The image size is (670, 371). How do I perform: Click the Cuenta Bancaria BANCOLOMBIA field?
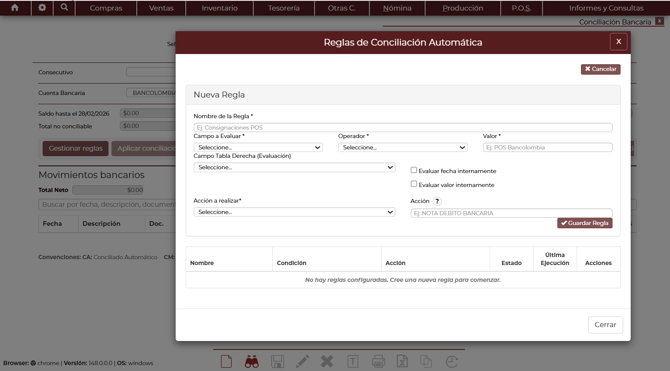tap(151, 93)
